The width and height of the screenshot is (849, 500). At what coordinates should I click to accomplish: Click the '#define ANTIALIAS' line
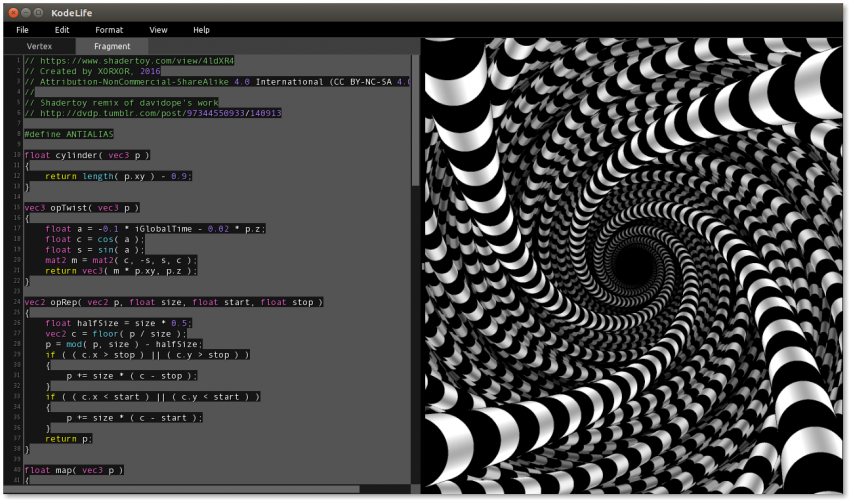69,134
